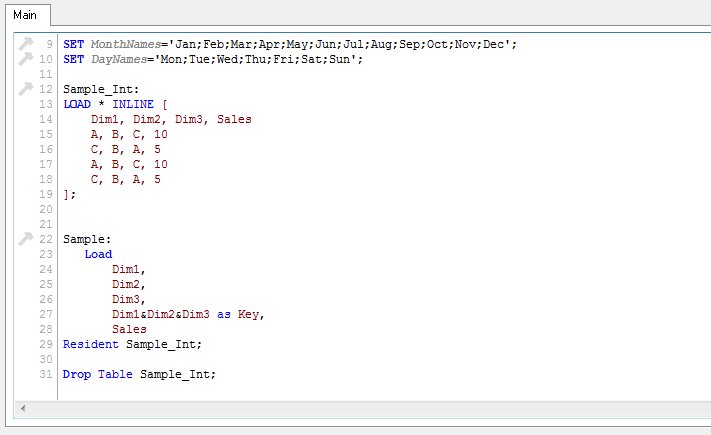Viewport: 711px width, 435px height.
Task: Click the data row on line 16
Action: pyautogui.click(x=125, y=149)
